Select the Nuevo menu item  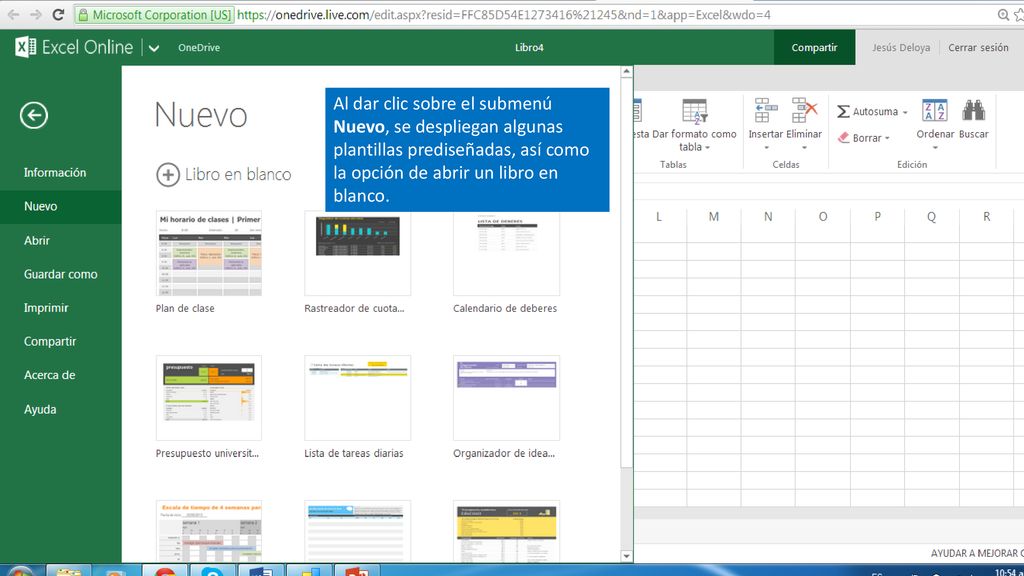pyautogui.click(x=61, y=206)
